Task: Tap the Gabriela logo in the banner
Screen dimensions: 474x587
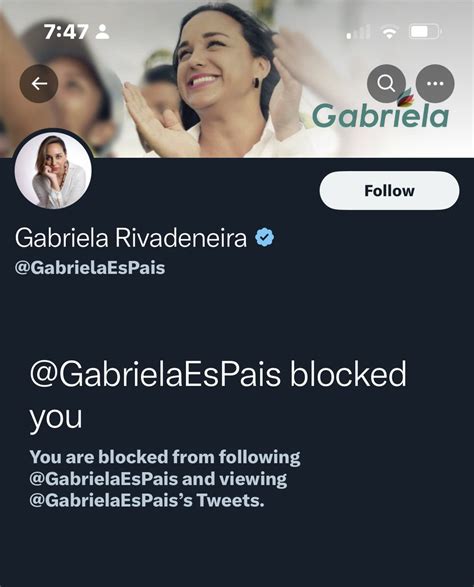Action: click(380, 112)
